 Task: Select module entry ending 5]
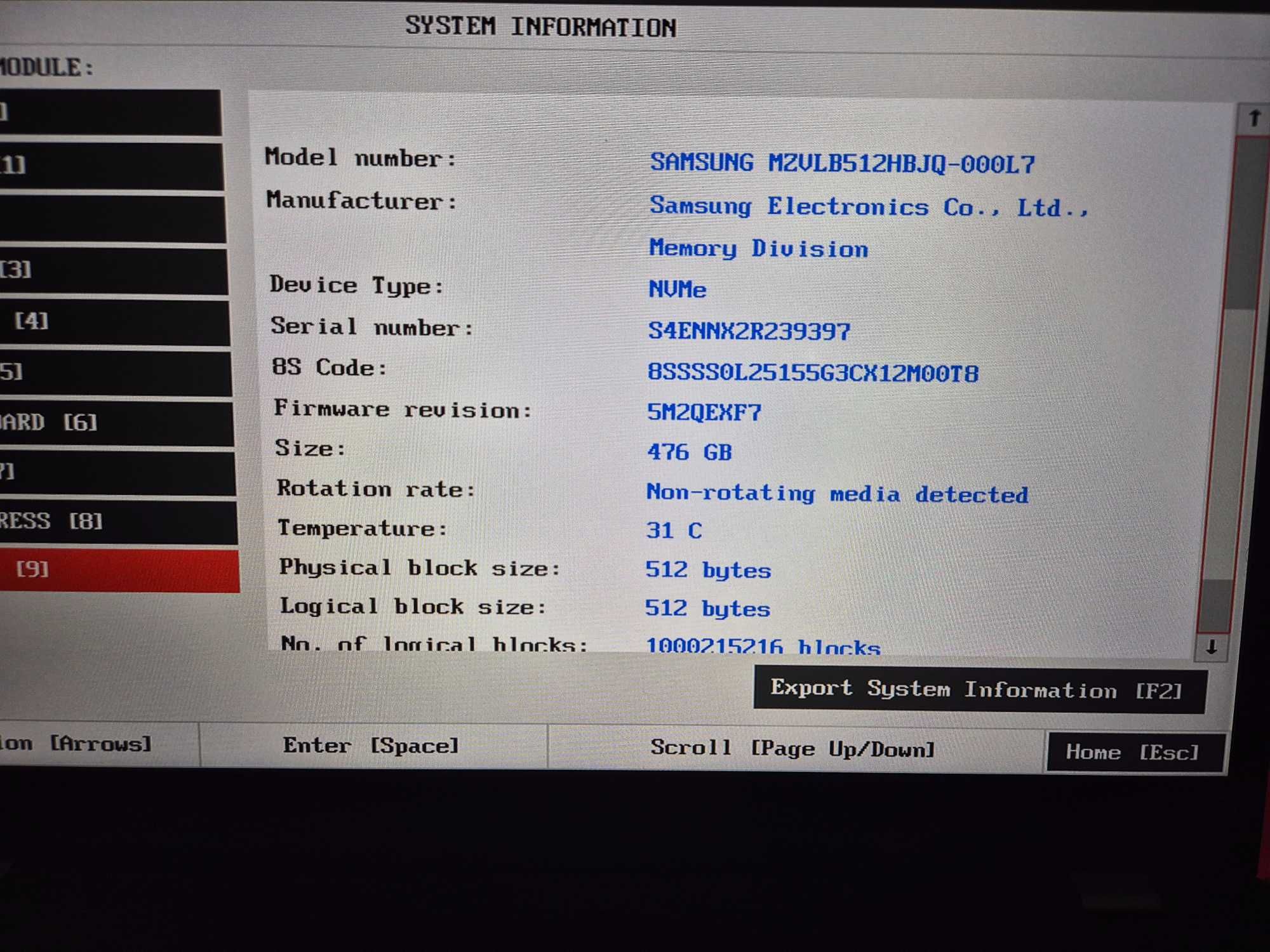click(116, 373)
